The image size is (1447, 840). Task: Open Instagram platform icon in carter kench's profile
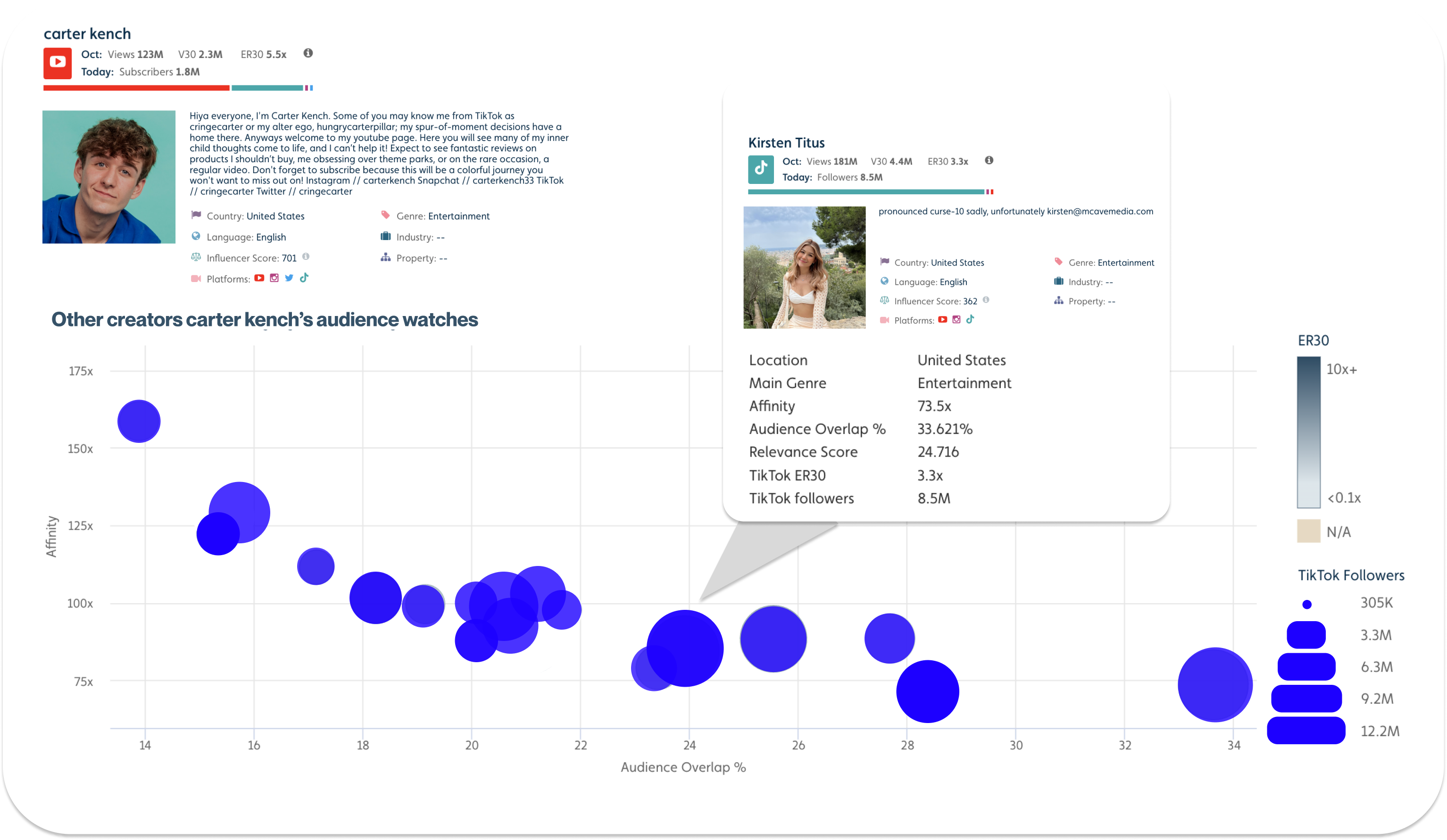(274, 278)
